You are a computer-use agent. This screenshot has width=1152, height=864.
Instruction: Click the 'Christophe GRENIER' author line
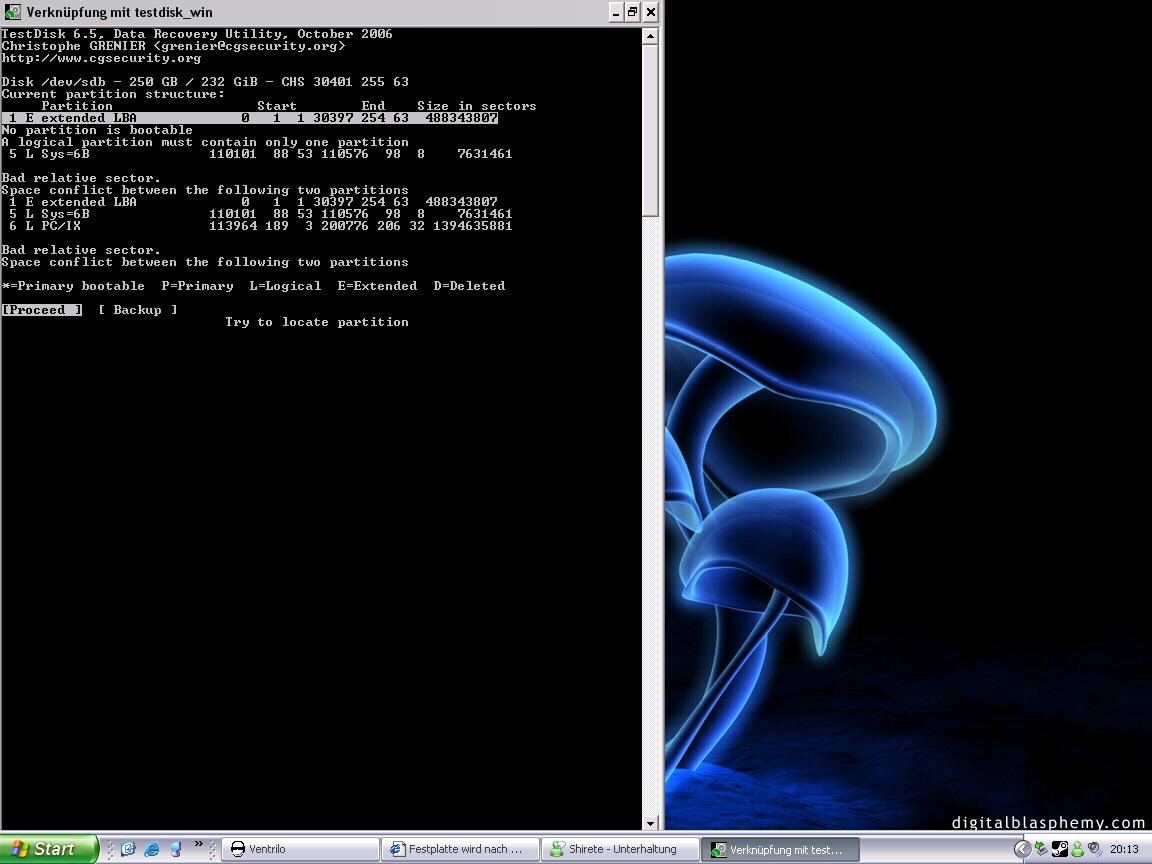coord(173,46)
